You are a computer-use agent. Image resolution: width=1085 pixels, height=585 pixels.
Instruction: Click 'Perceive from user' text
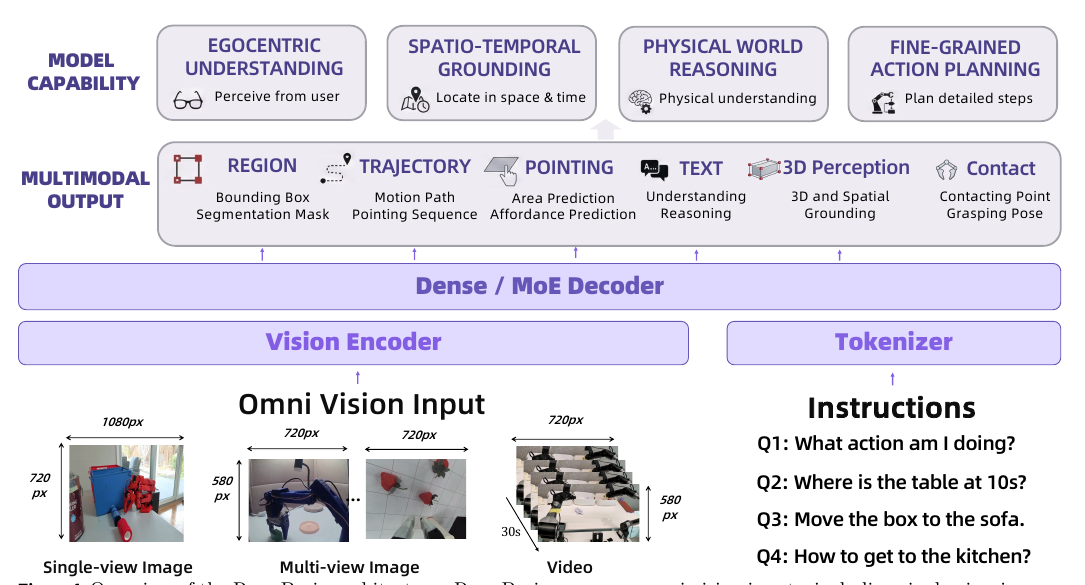click(277, 96)
